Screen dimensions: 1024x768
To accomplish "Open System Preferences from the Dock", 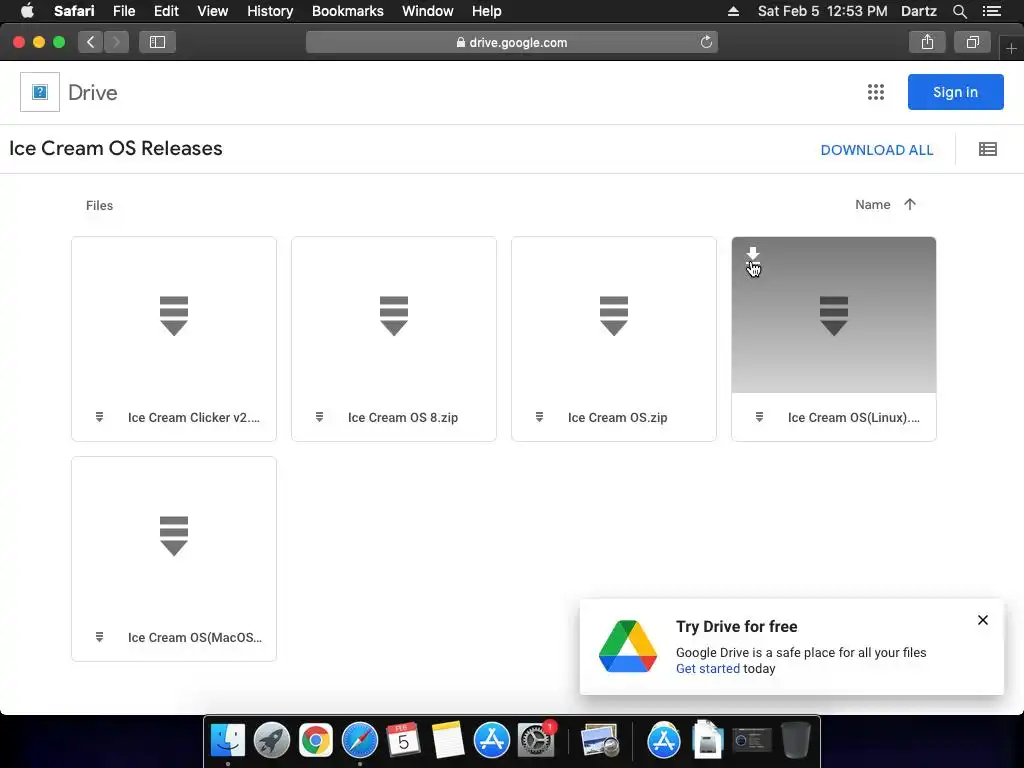I will [x=536, y=740].
